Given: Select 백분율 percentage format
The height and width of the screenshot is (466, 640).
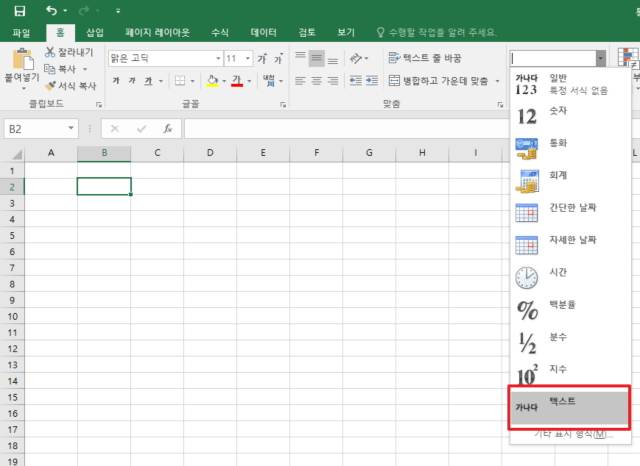Looking at the screenshot, I should (x=569, y=309).
